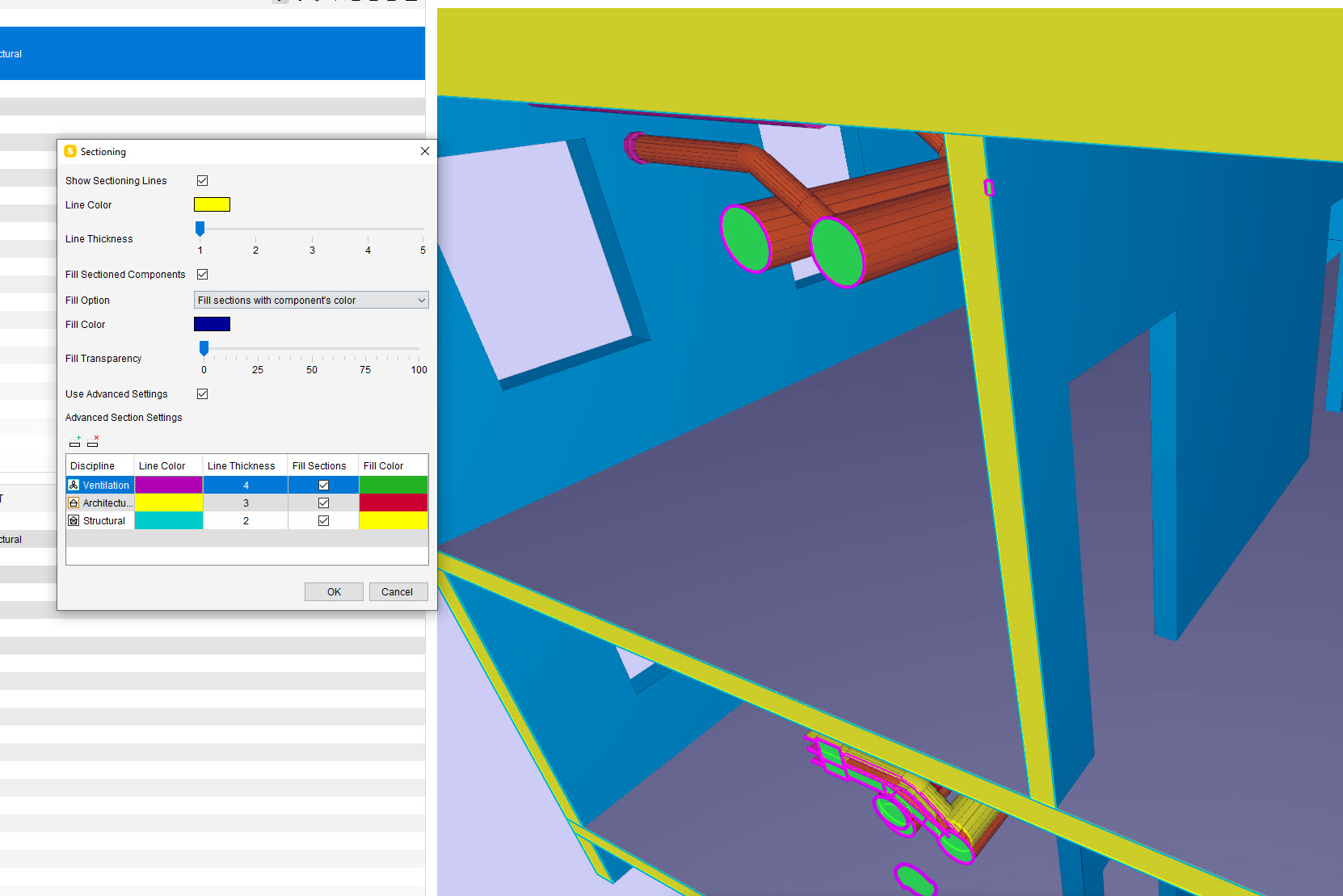Click the Discipline column header
This screenshot has width=1343, height=896.
(x=93, y=466)
